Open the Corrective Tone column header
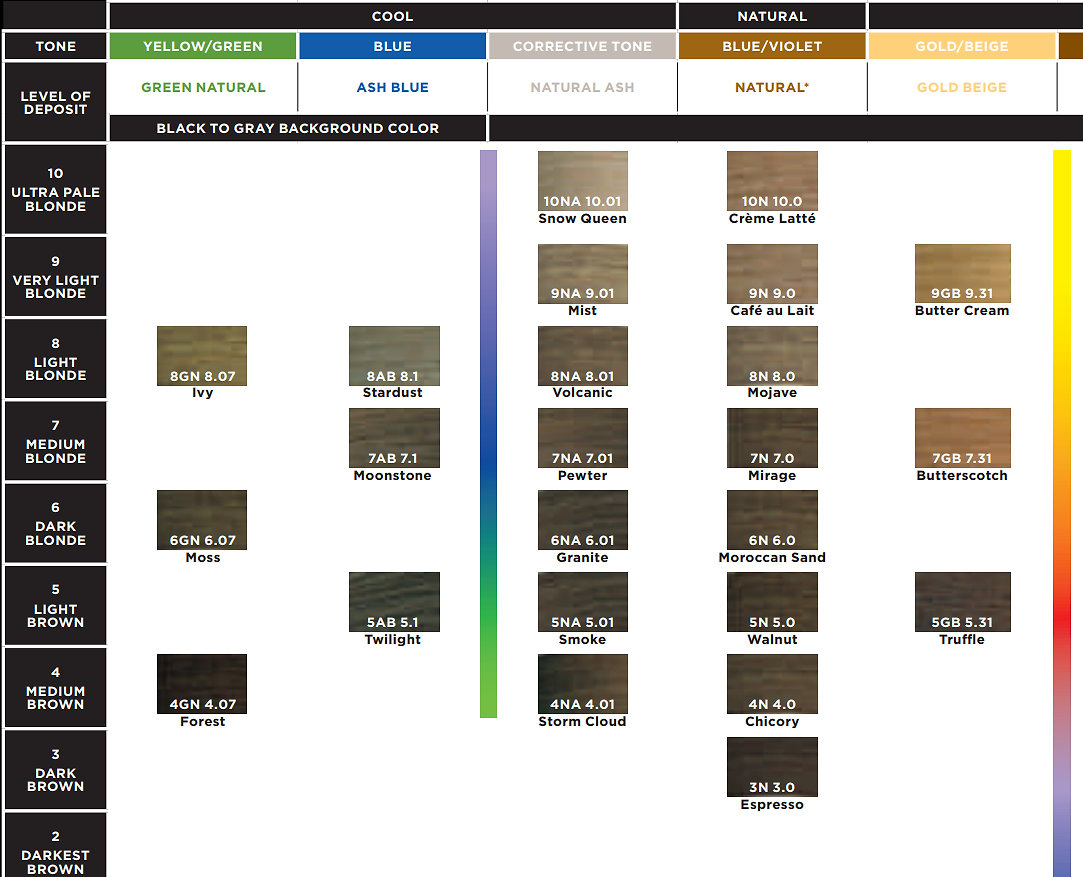Viewport: 1083px width, 877px height. pos(582,46)
